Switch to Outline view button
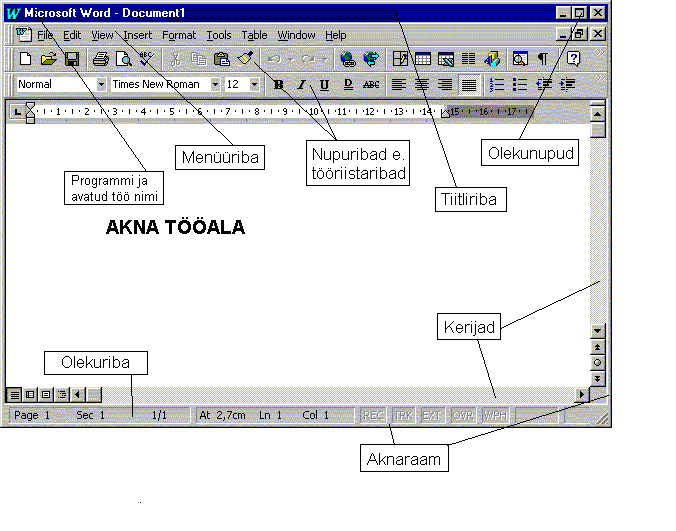This screenshot has height=531, width=676. coord(62,394)
